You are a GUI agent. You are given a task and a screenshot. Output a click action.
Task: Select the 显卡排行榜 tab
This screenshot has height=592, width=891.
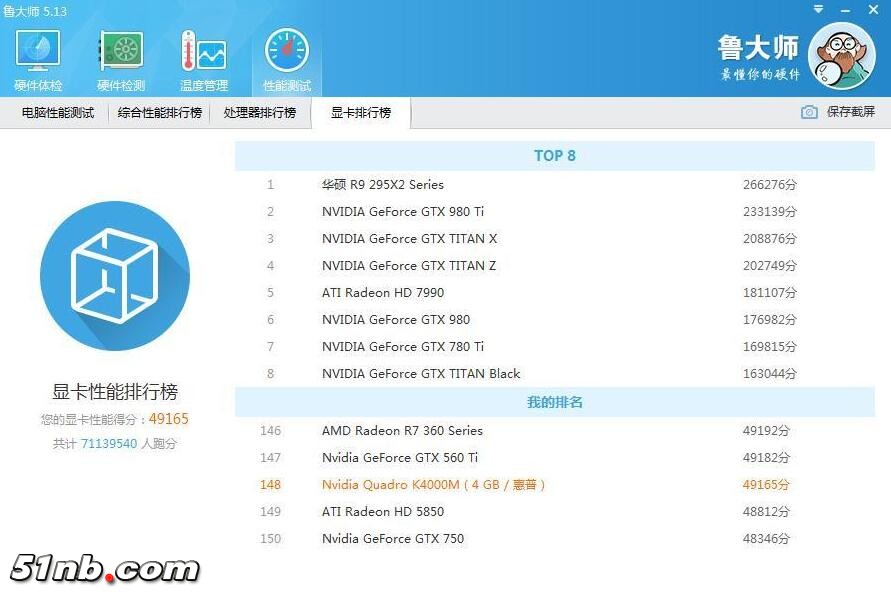361,113
